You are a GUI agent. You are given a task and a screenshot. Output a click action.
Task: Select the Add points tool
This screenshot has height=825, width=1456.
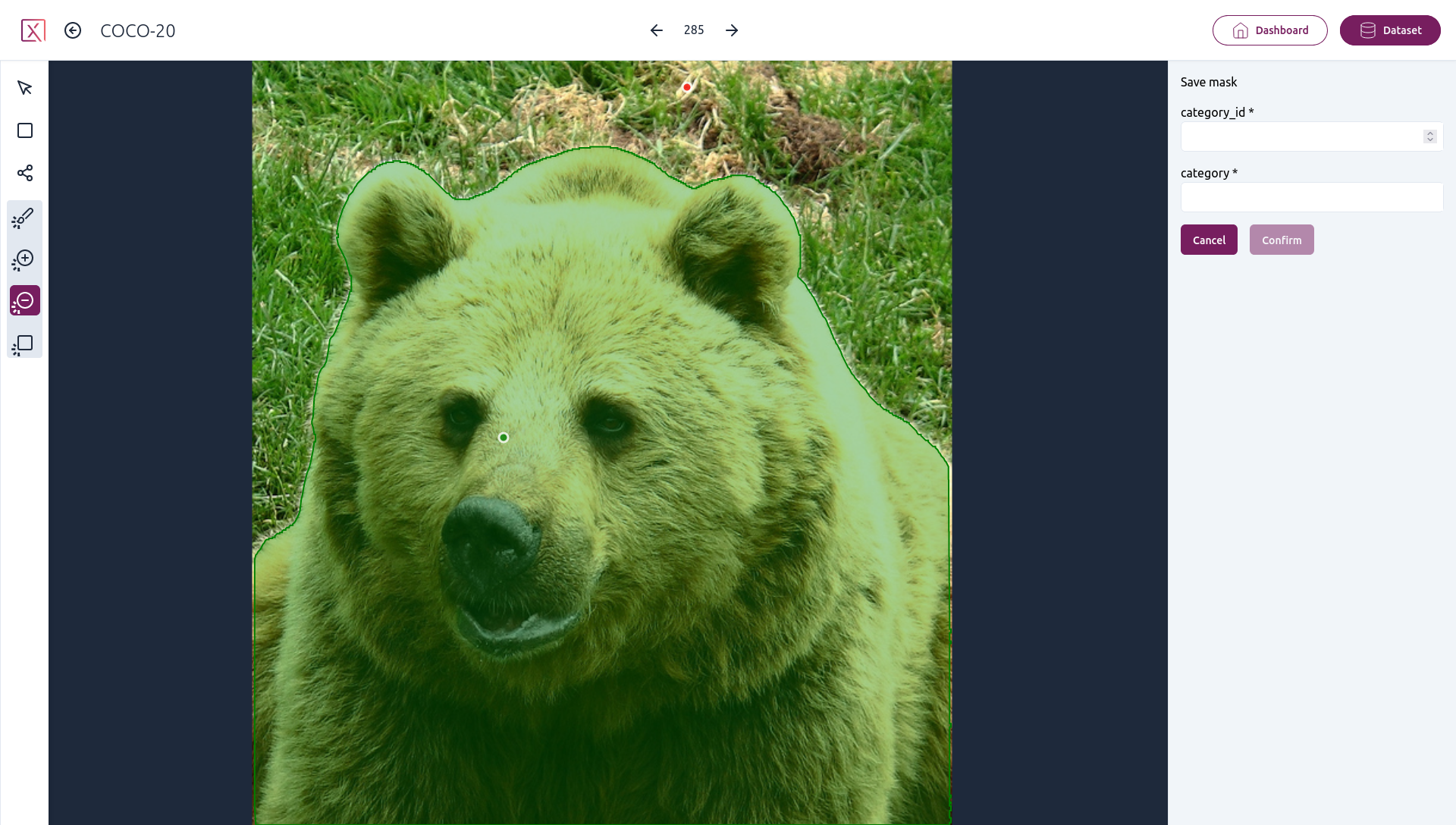(25, 259)
